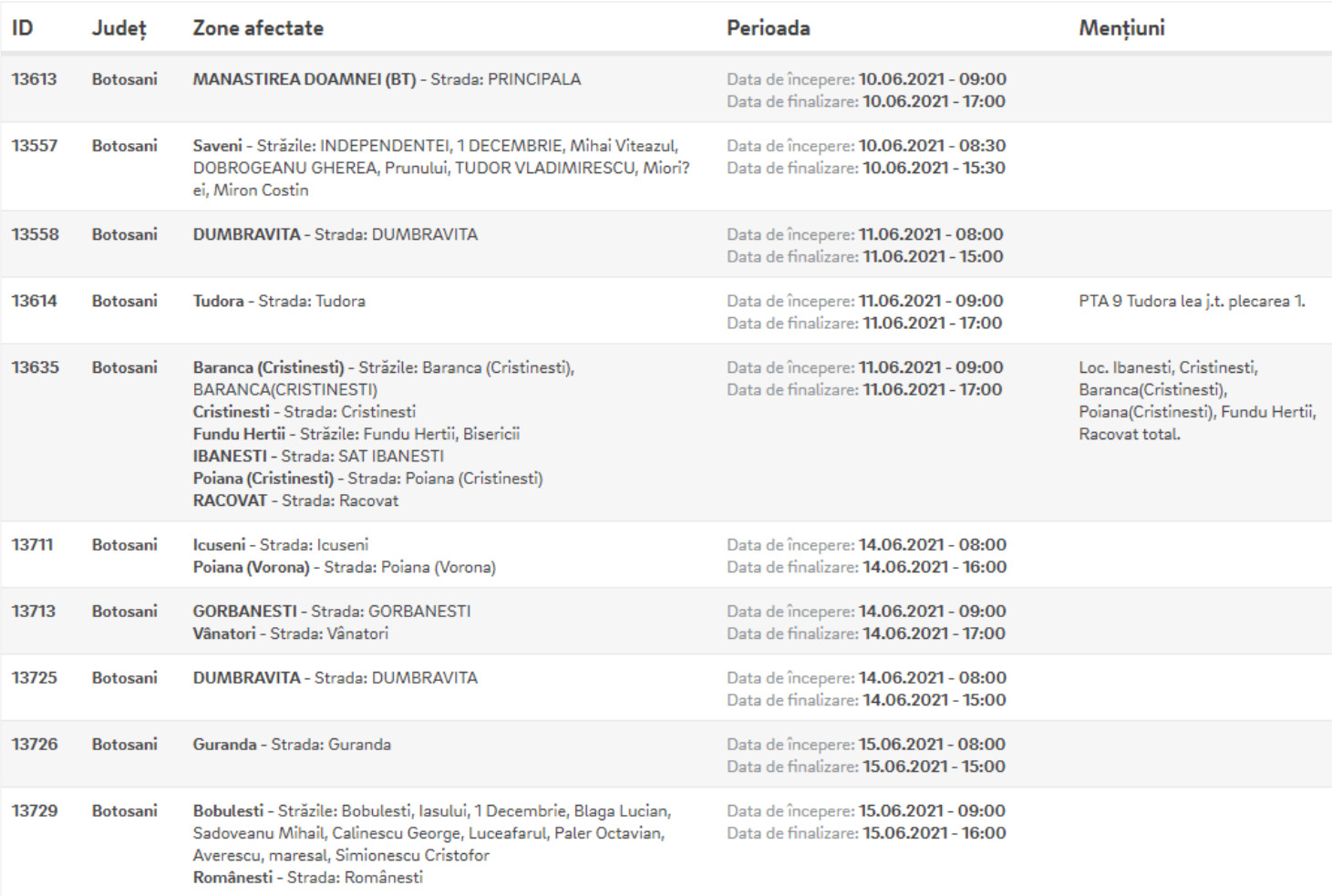
Task: Click the PTA 9 Tudora note
Action: pos(1192,301)
